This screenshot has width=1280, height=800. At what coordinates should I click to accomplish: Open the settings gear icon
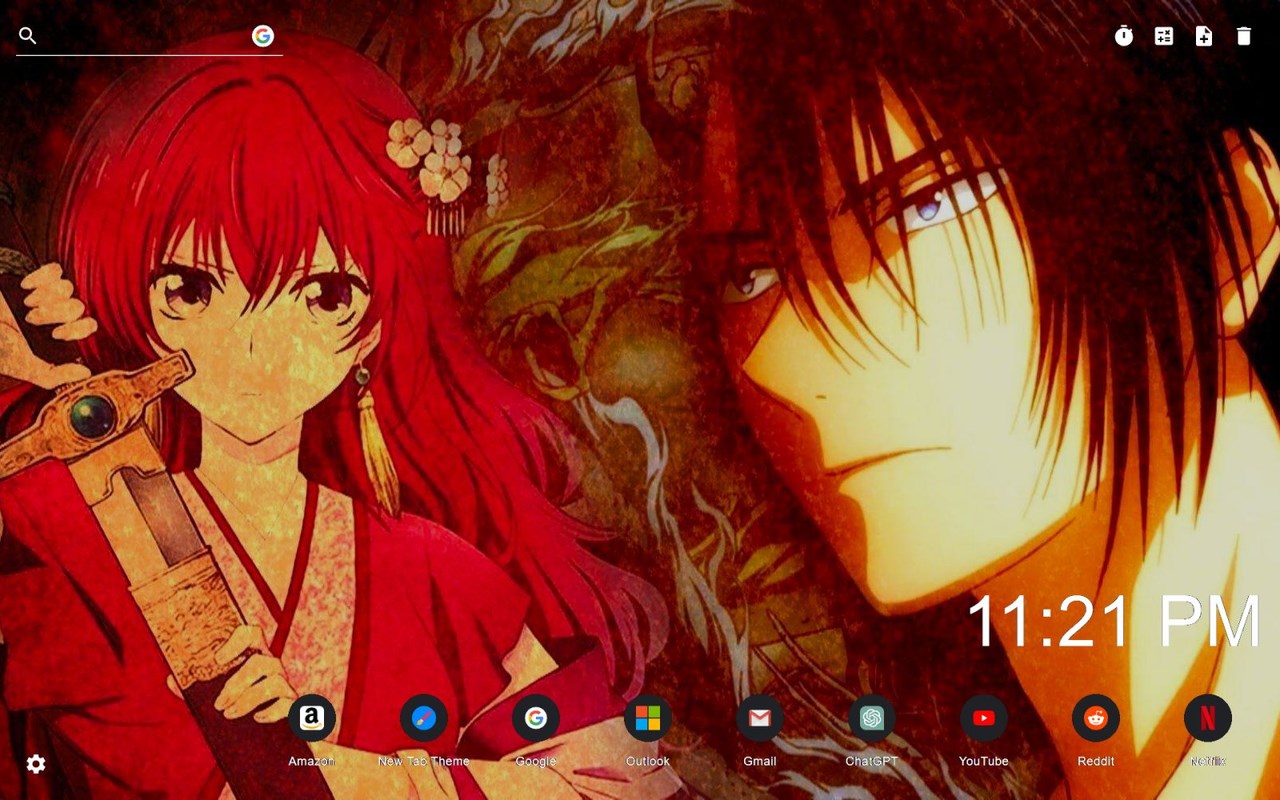pyautogui.click(x=36, y=764)
